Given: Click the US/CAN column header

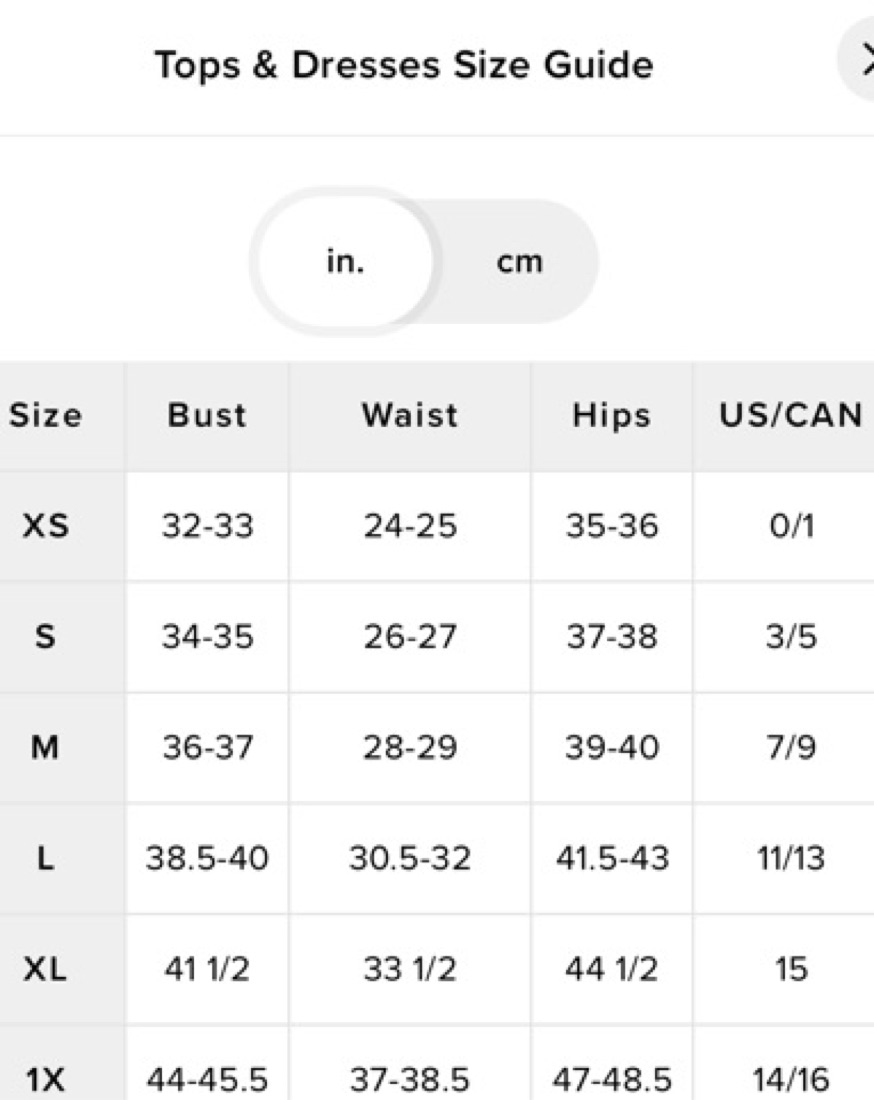Looking at the screenshot, I should [x=791, y=415].
